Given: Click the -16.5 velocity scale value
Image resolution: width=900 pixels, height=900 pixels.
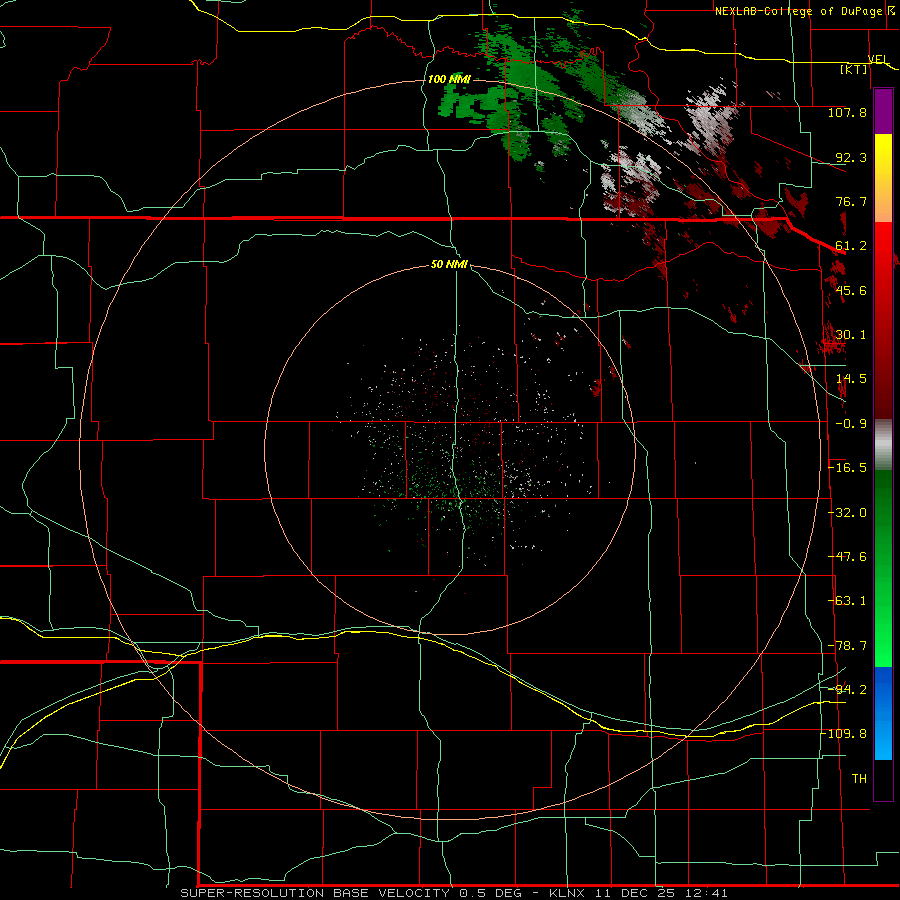Looking at the screenshot, I should 847,468.
